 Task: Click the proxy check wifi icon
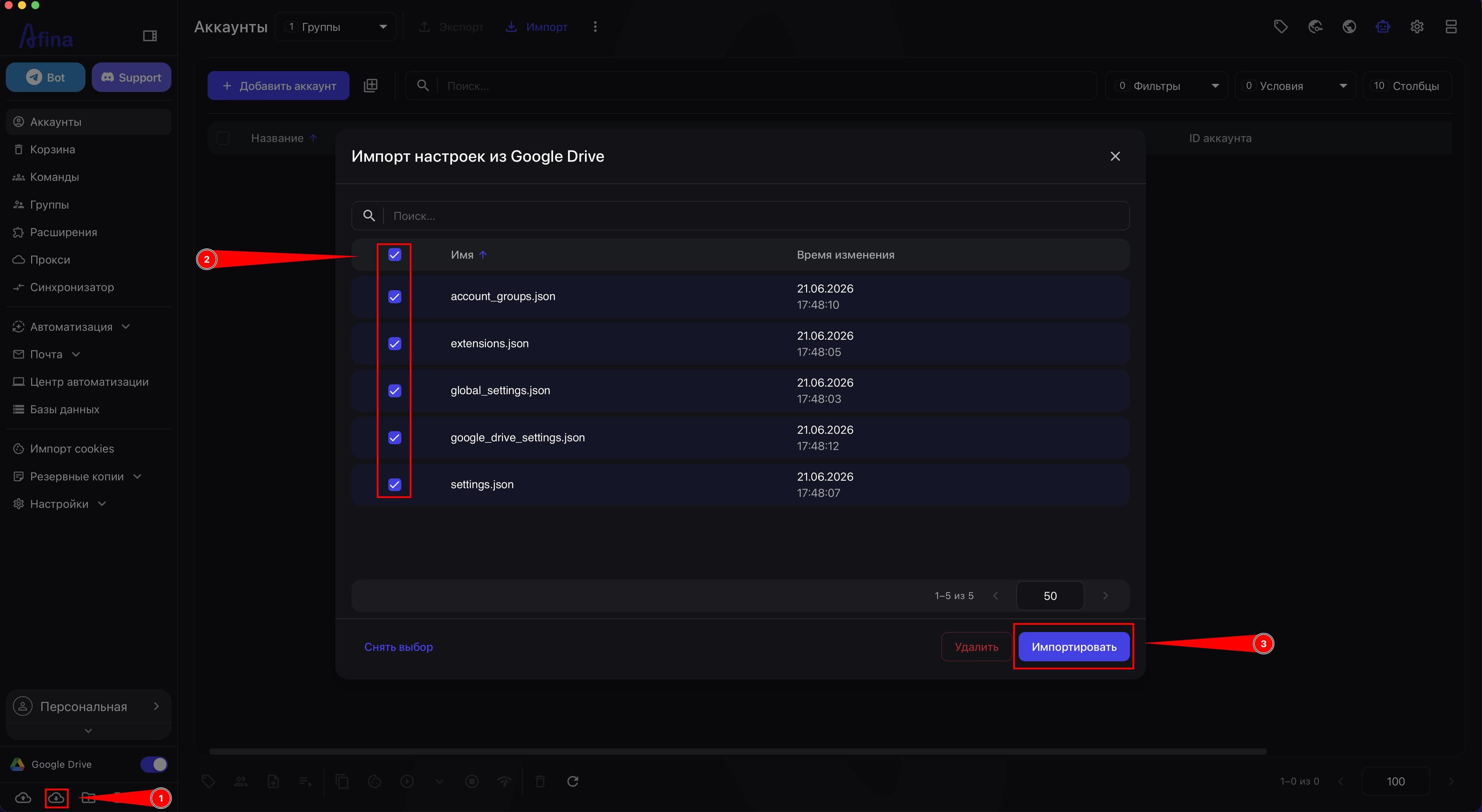504,781
